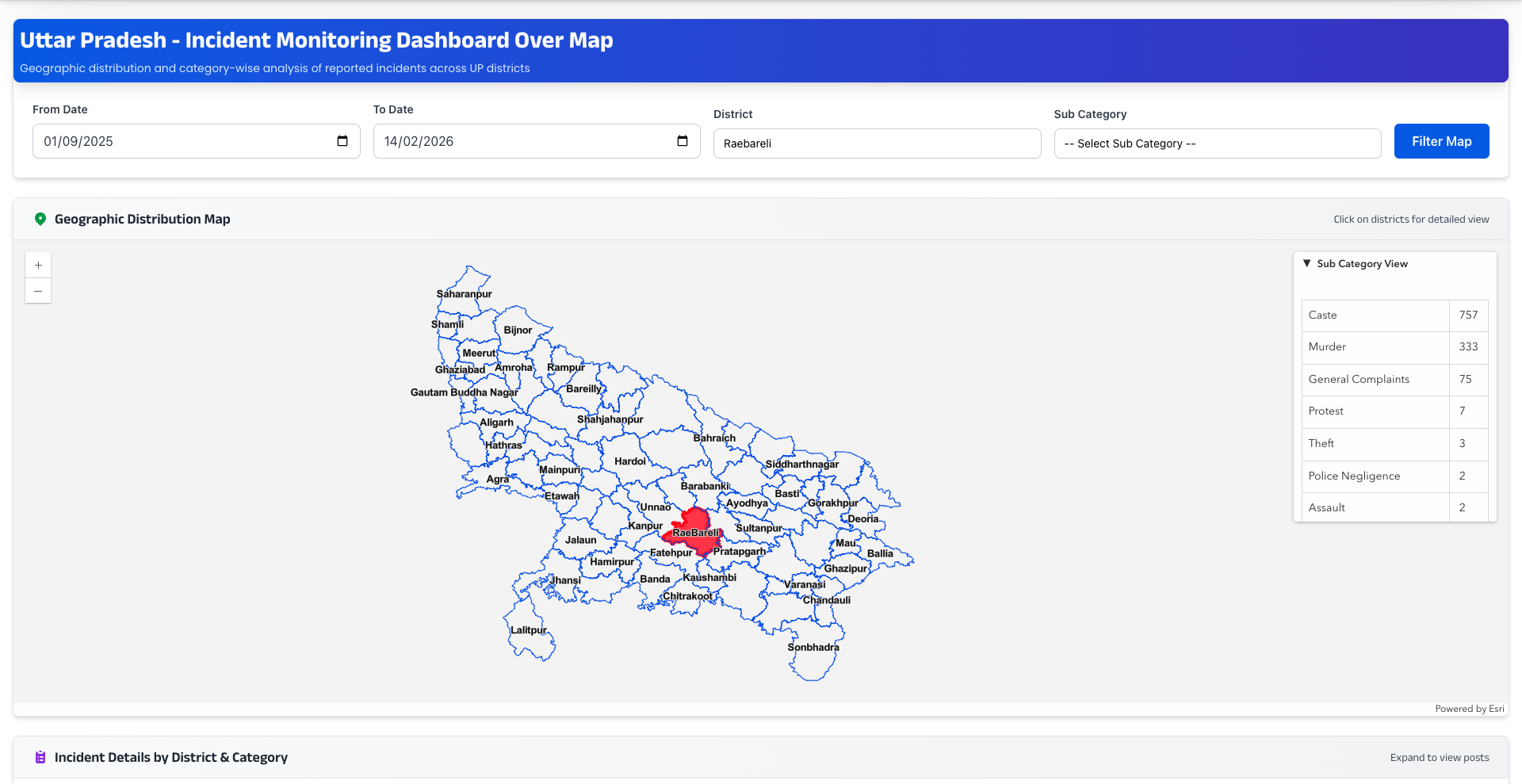The image size is (1522, 784).
Task: Zoom in on the map
Action: tap(38, 266)
